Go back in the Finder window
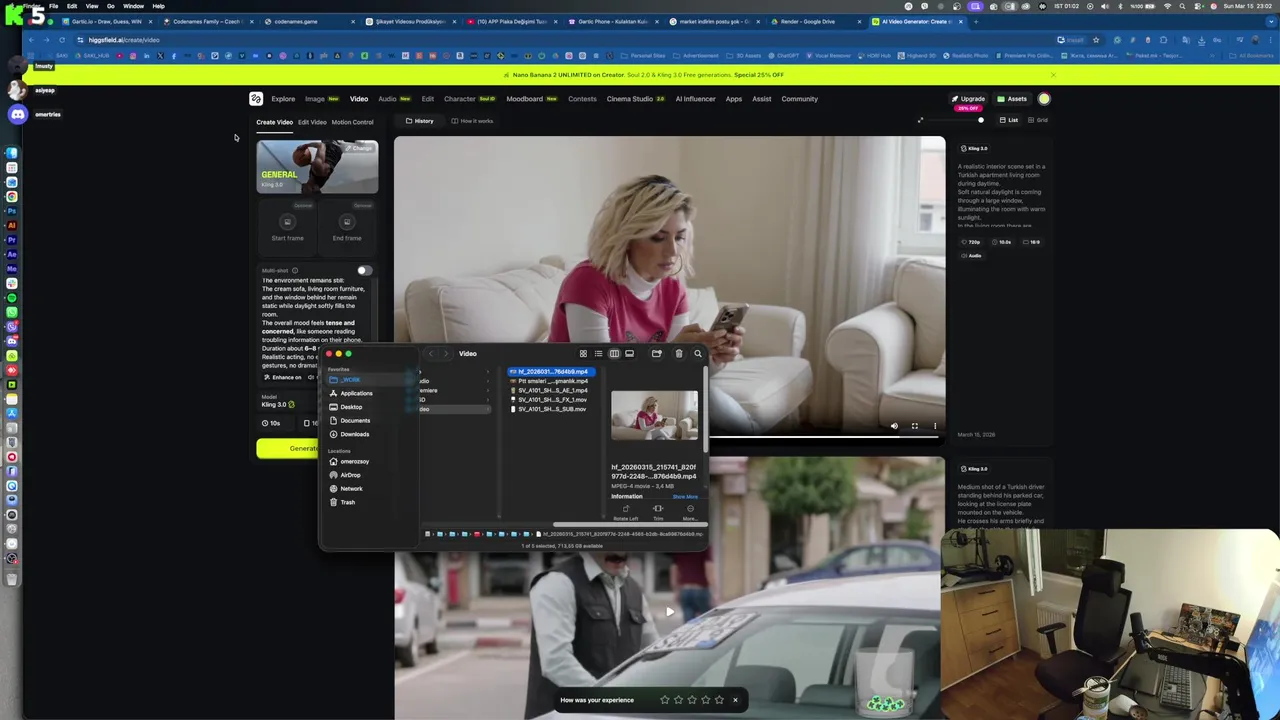Screen dimensions: 1280x720 coord(431,354)
